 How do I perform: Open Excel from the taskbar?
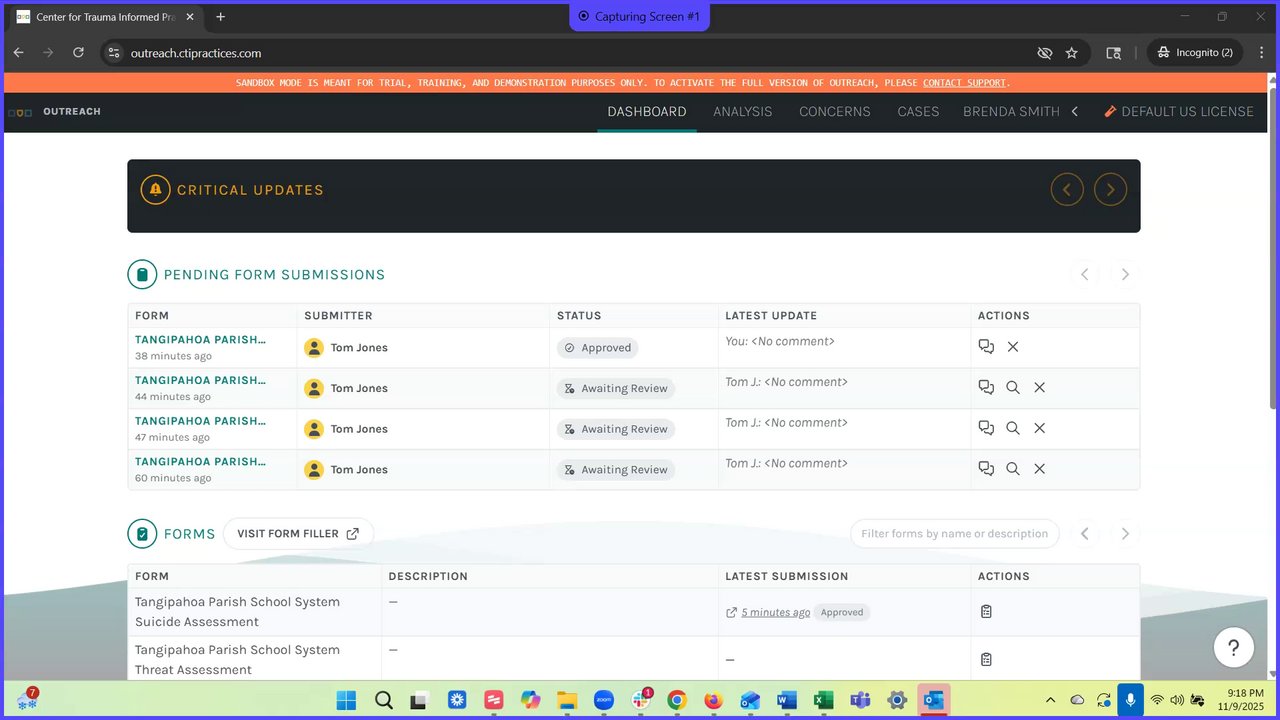823,700
